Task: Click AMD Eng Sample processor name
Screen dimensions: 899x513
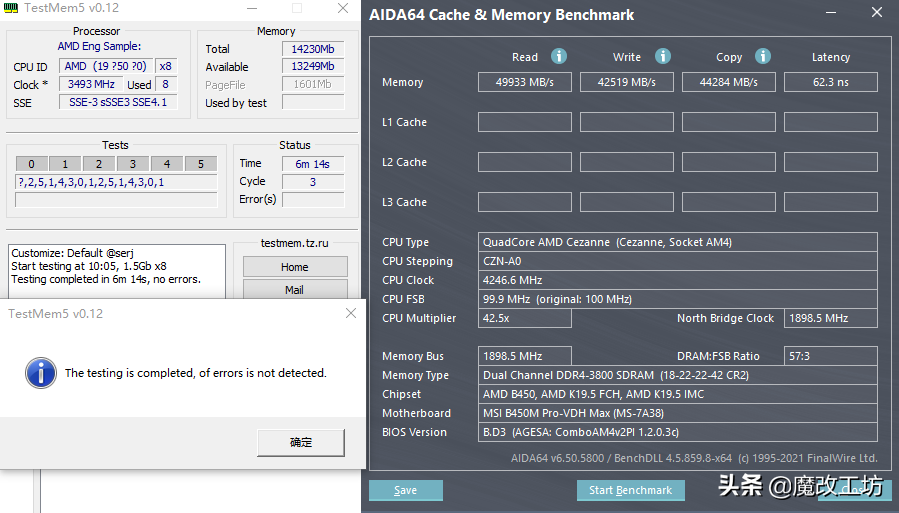Action: [99, 46]
